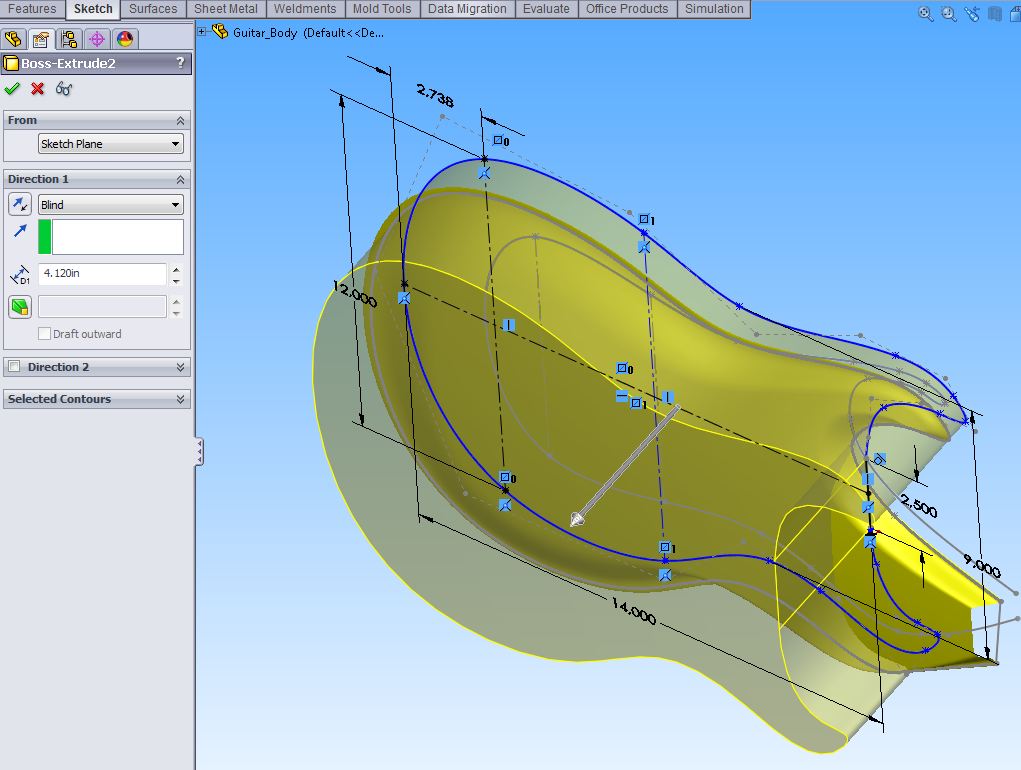The width and height of the screenshot is (1021, 770).
Task: Switch to the Features tab
Action: (33, 9)
